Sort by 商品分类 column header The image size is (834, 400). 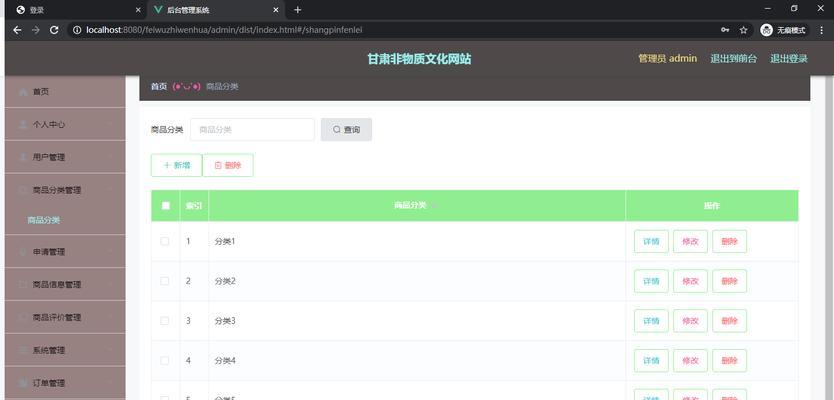[416, 205]
